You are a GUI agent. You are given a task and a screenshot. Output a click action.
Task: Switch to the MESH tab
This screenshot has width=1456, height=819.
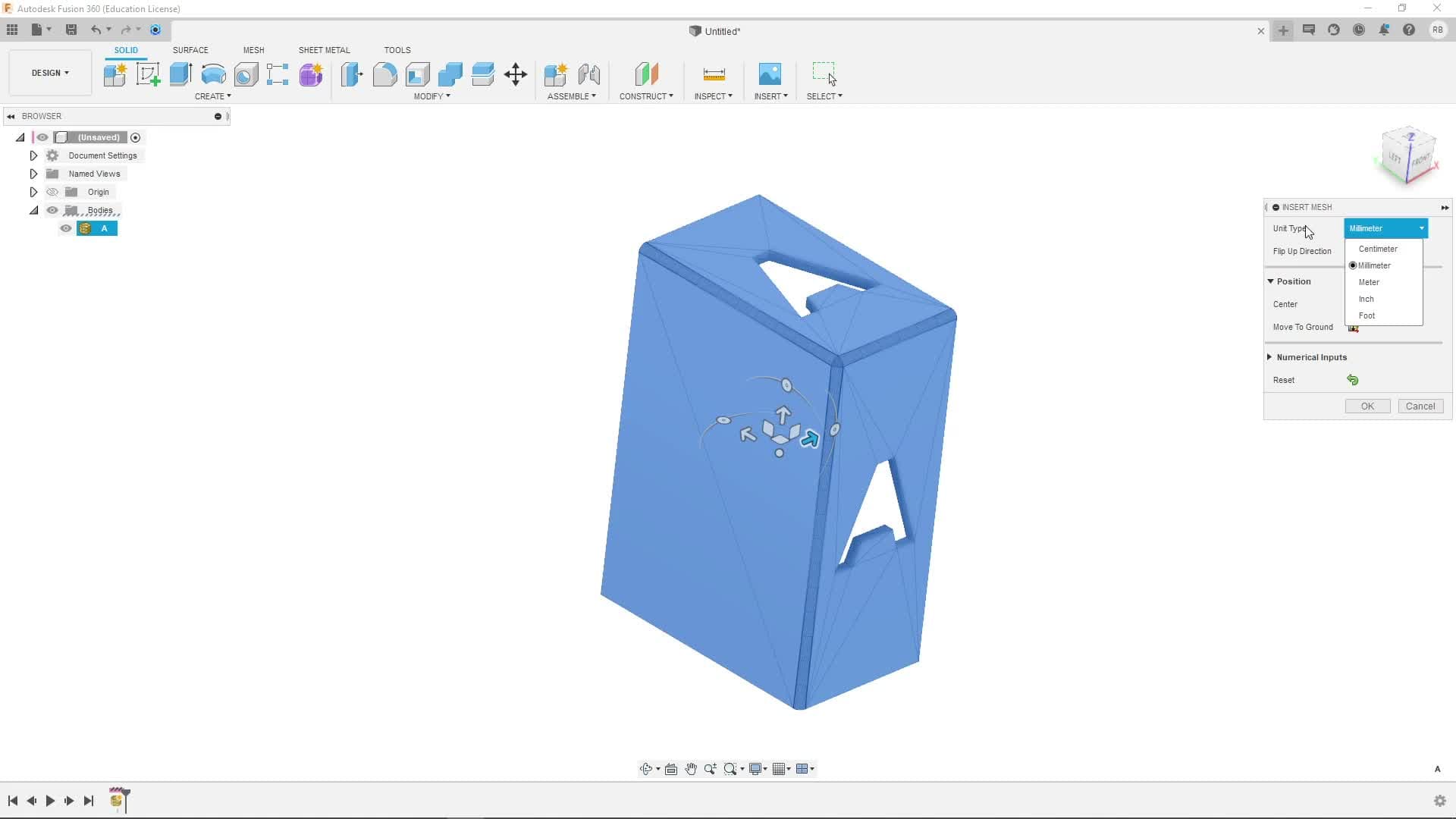(x=253, y=50)
